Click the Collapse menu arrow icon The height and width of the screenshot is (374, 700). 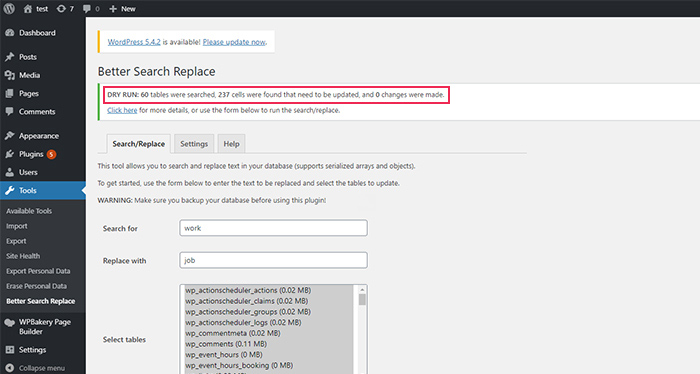(9, 368)
